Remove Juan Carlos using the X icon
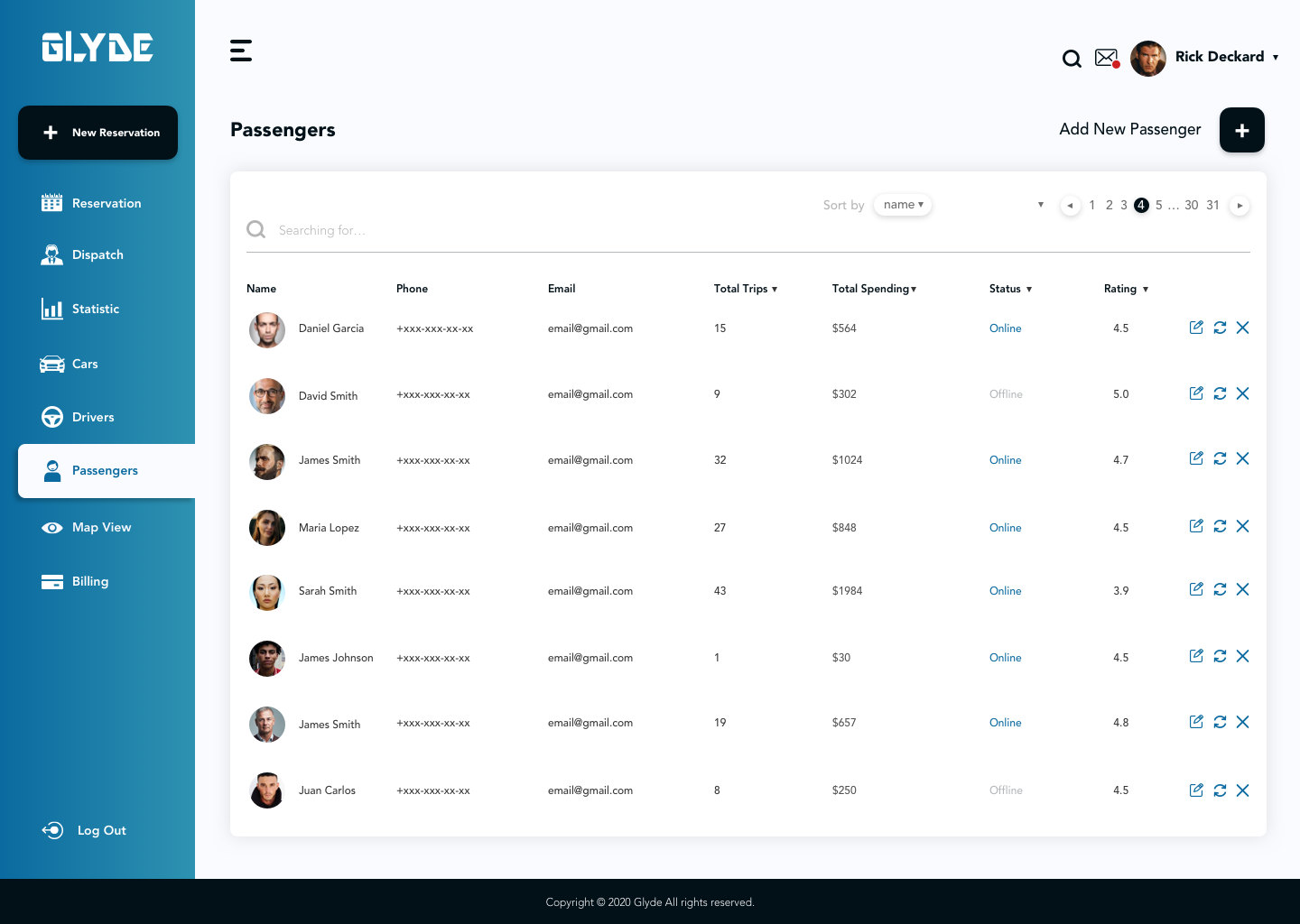This screenshot has height=924, width=1300. click(1243, 790)
